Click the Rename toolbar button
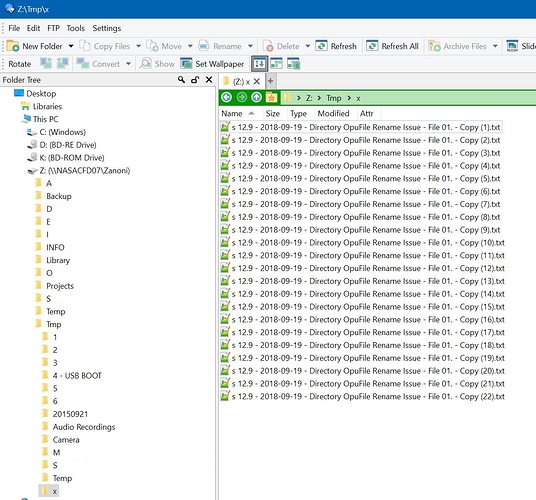Viewport: 536px width, 500px height. coord(220,46)
